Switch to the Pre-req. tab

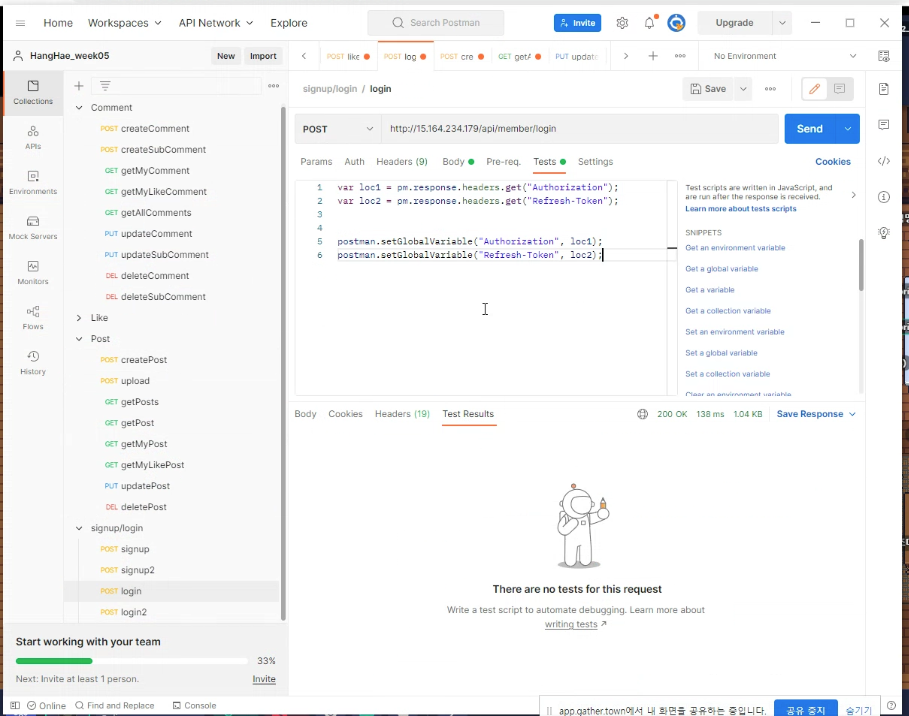point(503,162)
